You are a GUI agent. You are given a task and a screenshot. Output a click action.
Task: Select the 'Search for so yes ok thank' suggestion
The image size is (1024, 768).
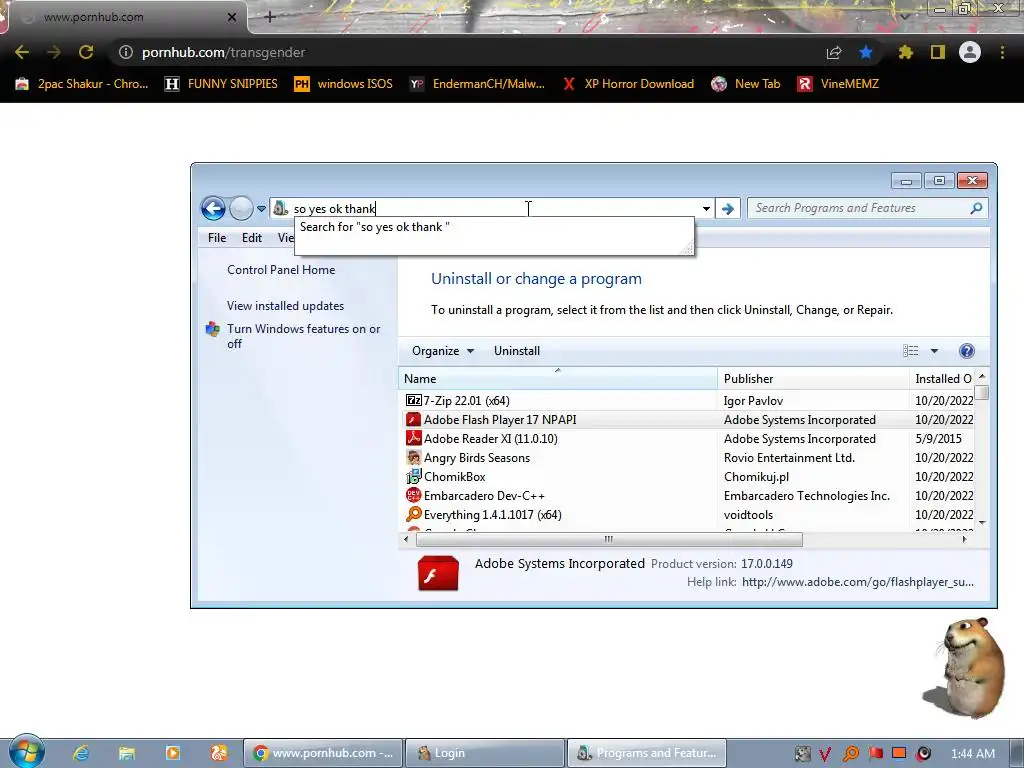point(494,227)
